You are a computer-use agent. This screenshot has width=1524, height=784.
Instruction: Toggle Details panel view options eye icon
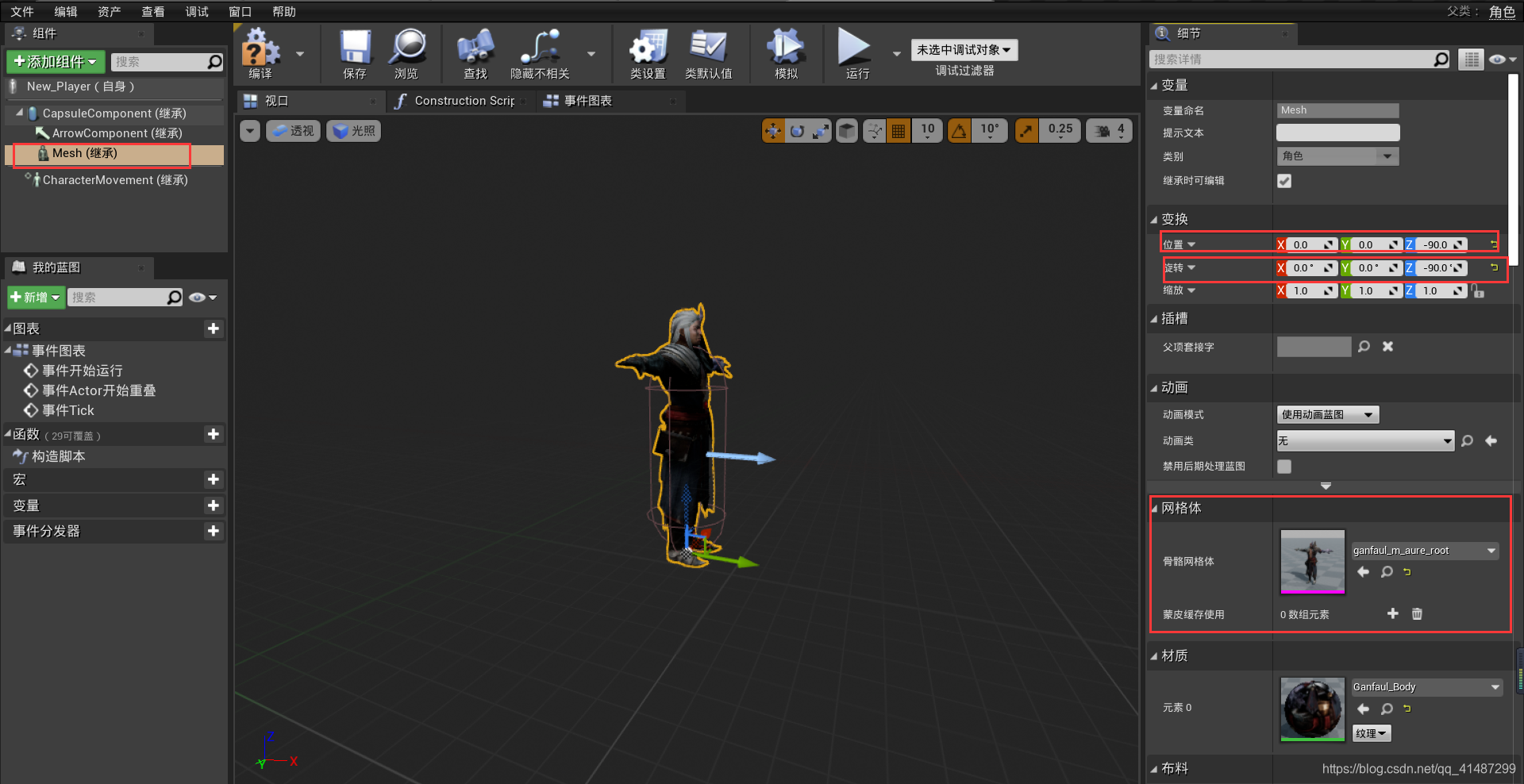1502,60
